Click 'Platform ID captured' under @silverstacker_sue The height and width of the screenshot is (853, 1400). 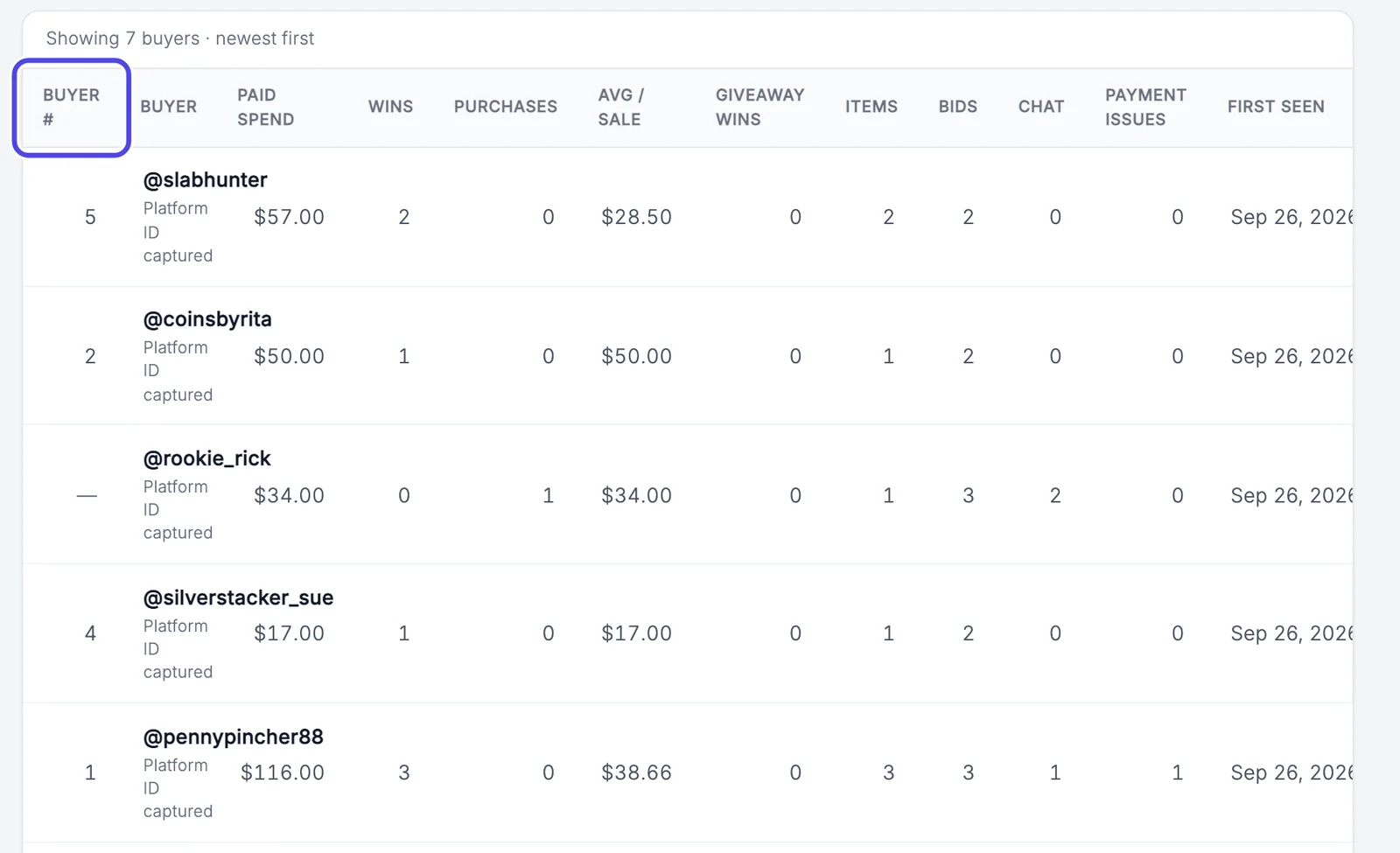178,649
